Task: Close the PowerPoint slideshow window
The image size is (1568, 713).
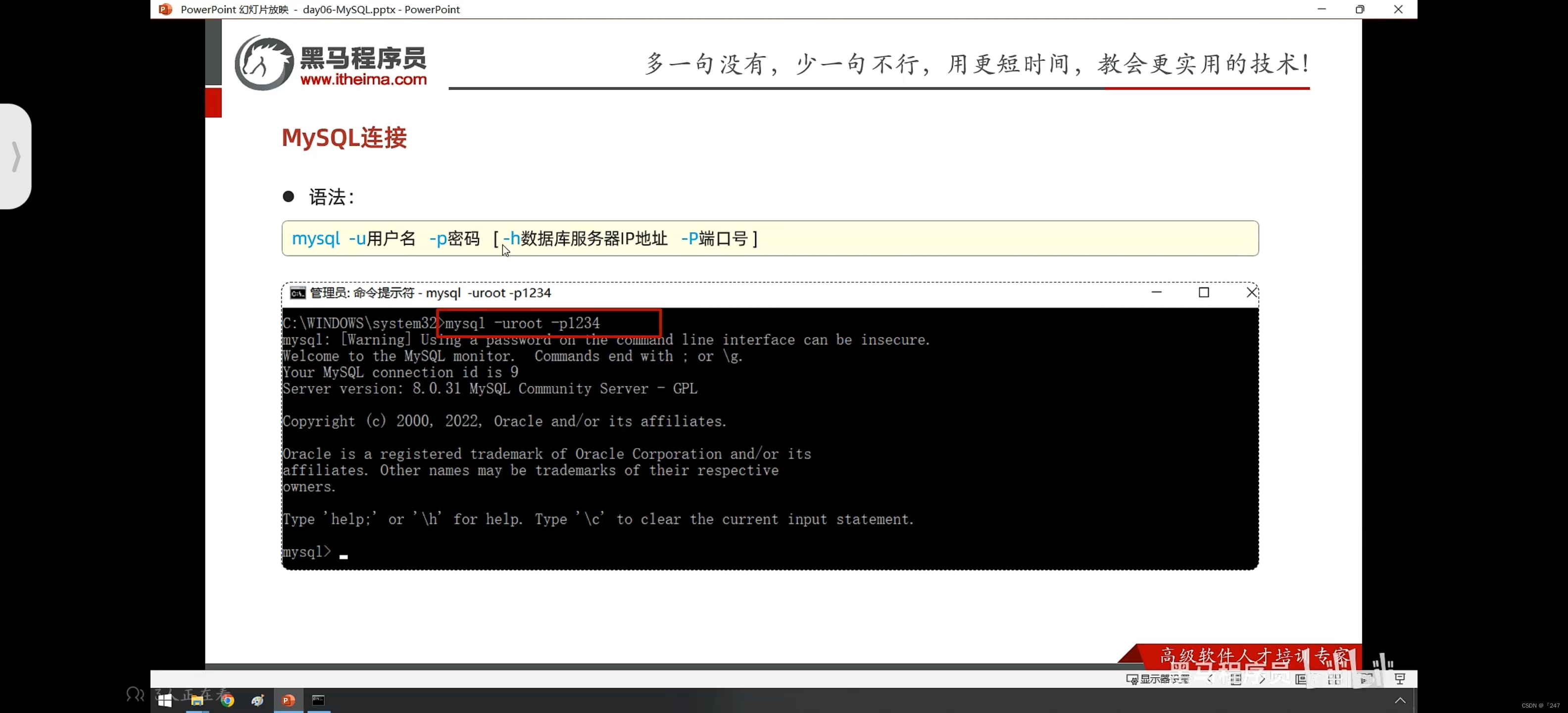Action: (x=1398, y=9)
